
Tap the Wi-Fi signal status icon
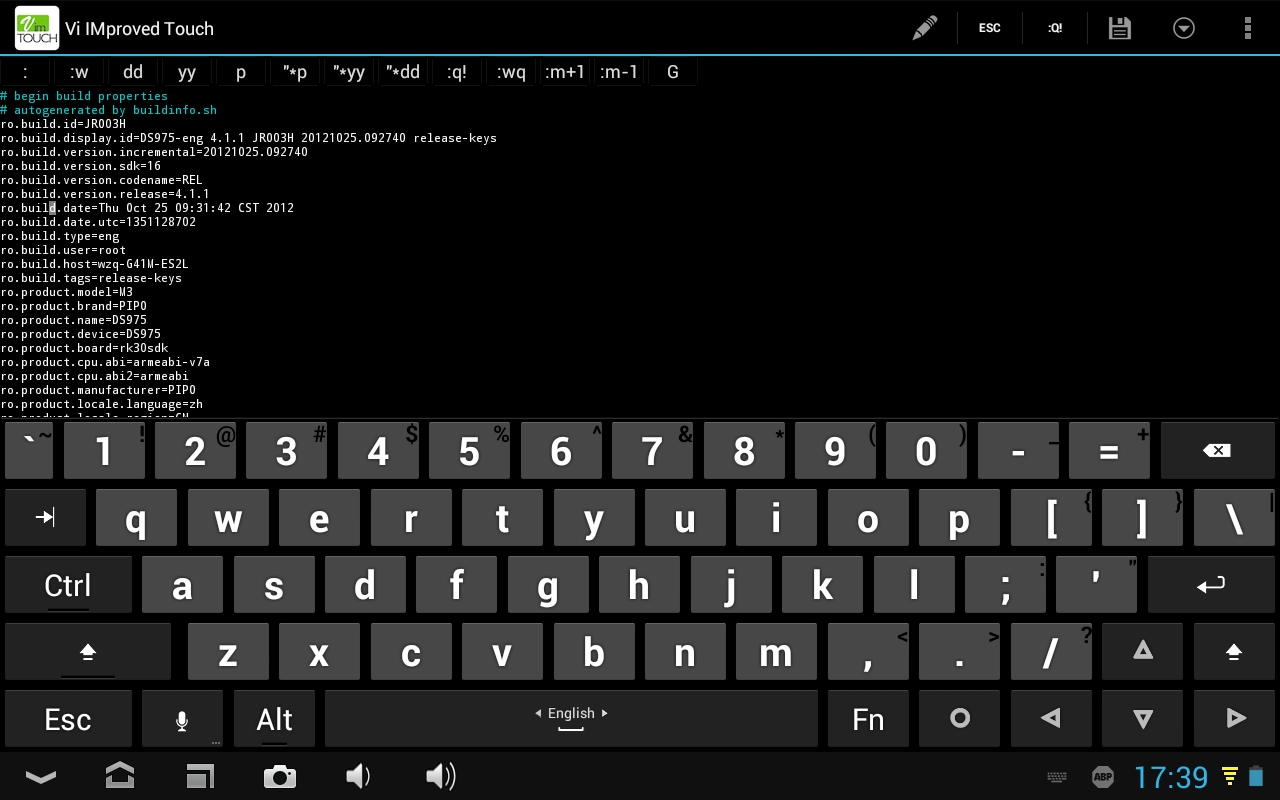click(x=1230, y=776)
